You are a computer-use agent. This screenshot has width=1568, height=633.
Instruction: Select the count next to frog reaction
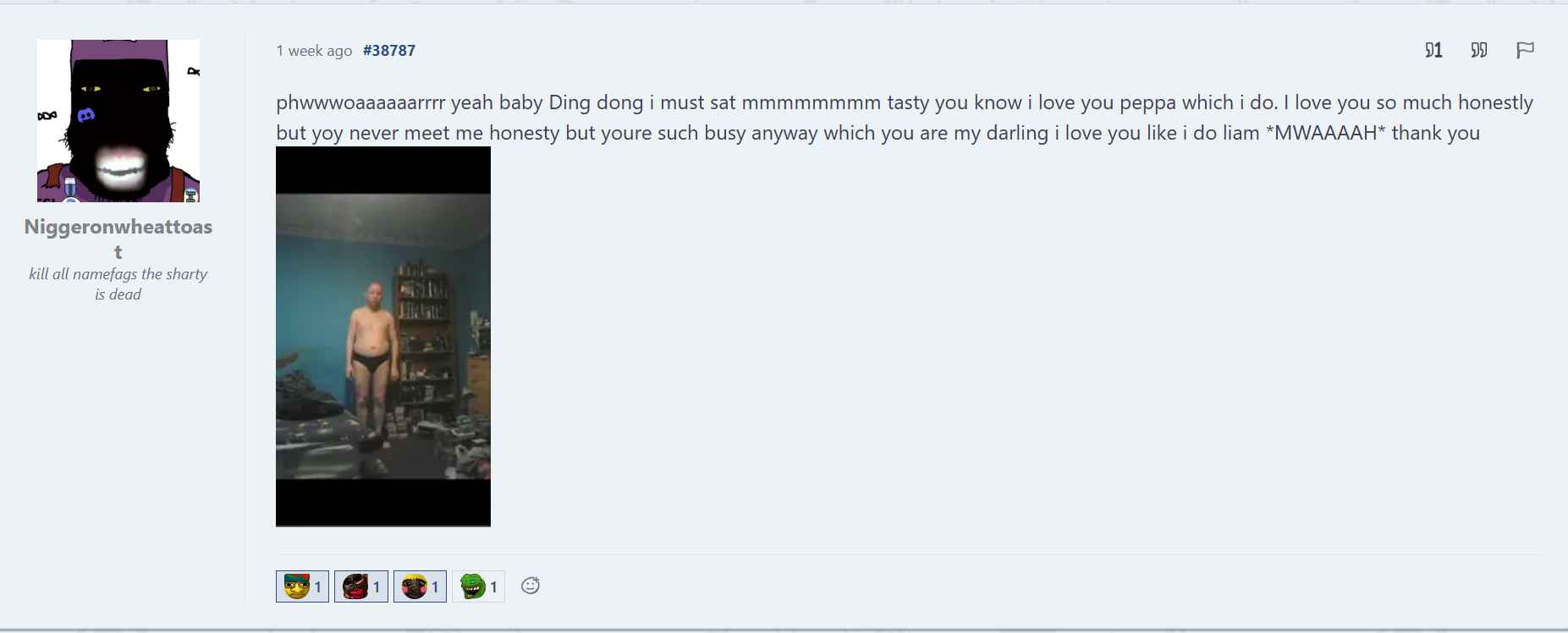click(493, 586)
